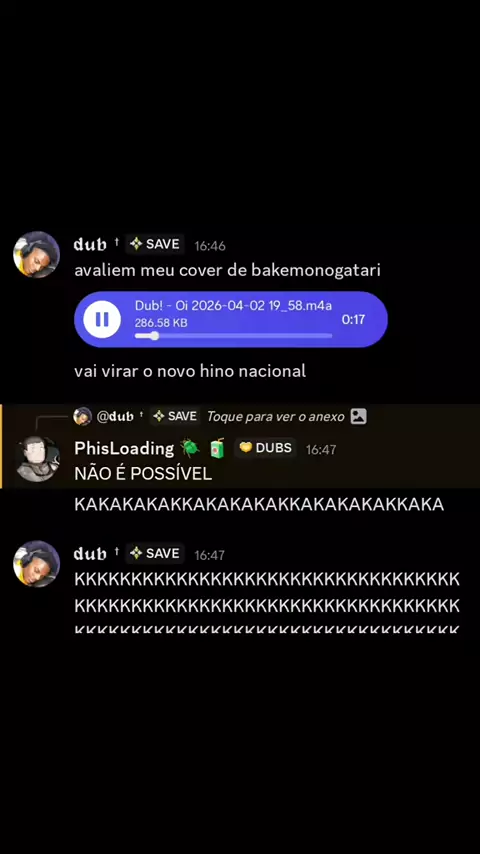The width and height of the screenshot is (480, 854).
Task: Tap the PhisLoading username
Action: coord(124,448)
